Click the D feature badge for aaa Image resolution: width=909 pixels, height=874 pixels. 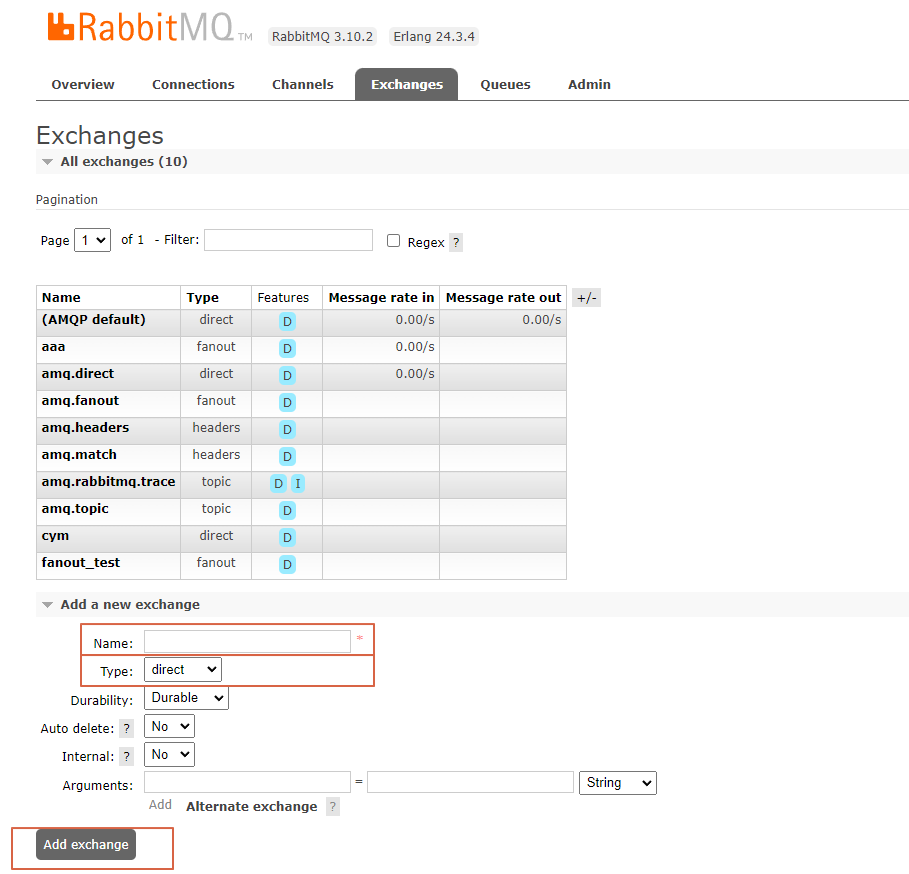tap(287, 348)
